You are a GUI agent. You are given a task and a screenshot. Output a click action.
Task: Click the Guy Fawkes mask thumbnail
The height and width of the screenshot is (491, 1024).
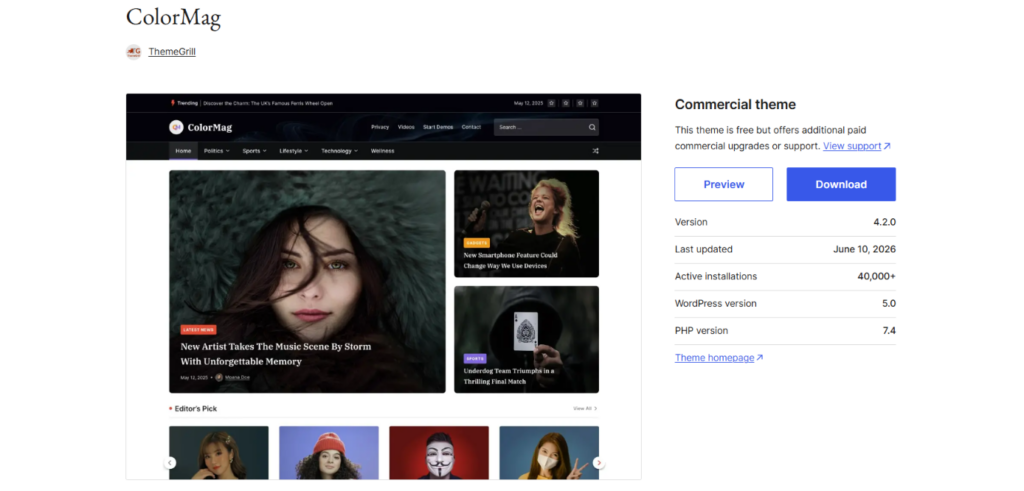point(439,452)
